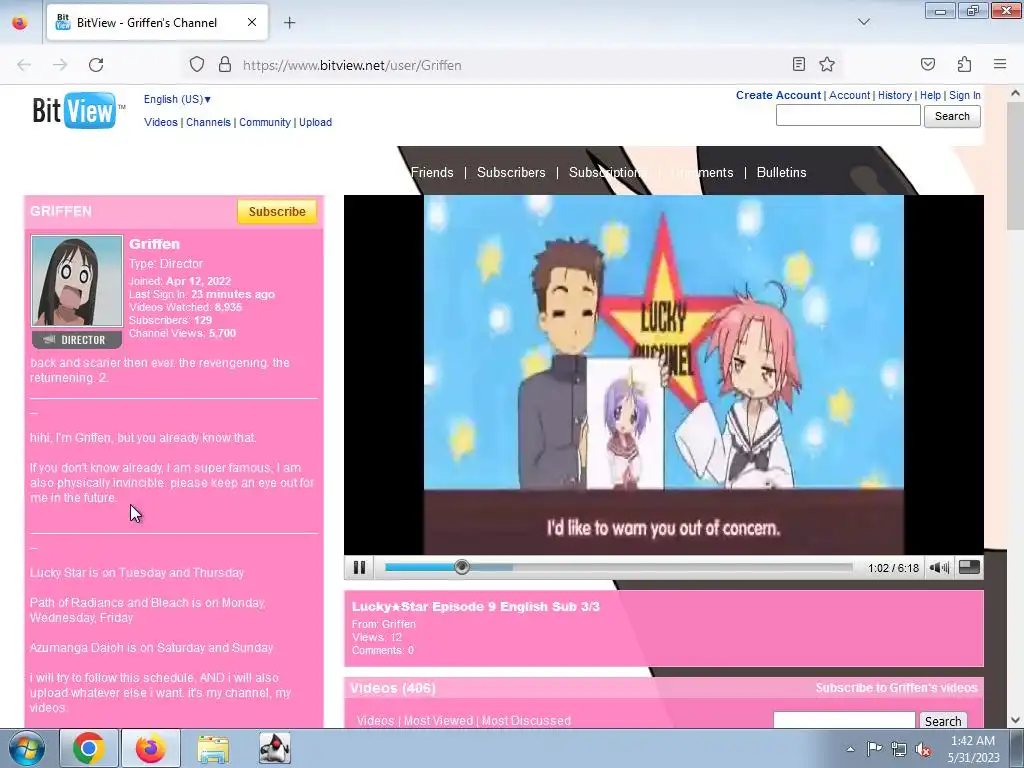
Task: Open the Java app taskbar icon
Action: 275,748
